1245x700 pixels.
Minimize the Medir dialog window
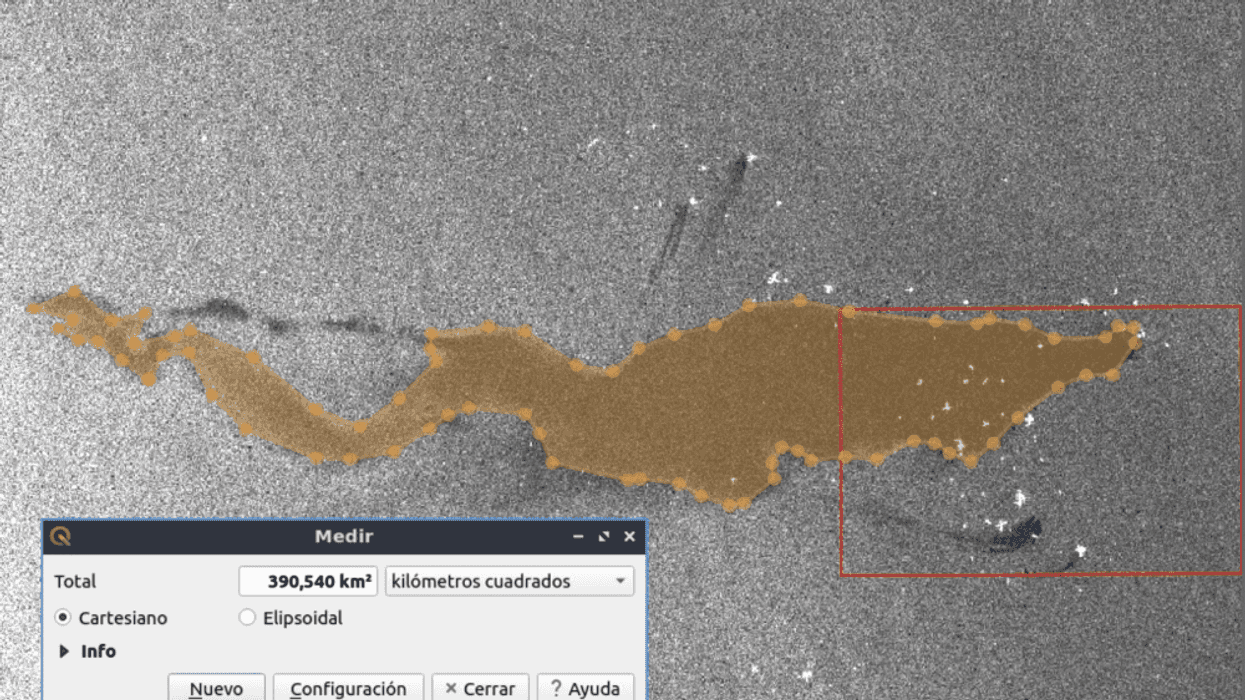578,537
